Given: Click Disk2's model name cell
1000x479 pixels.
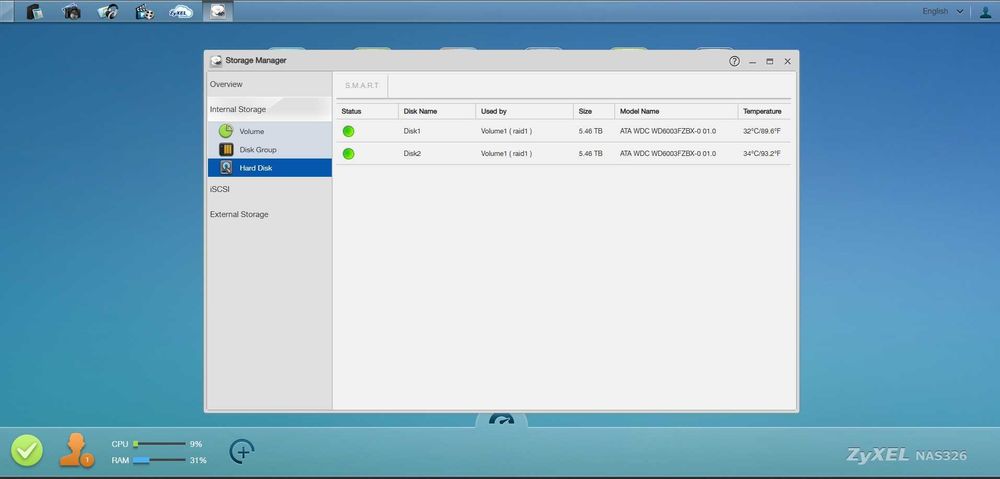Looking at the screenshot, I should pos(668,154).
